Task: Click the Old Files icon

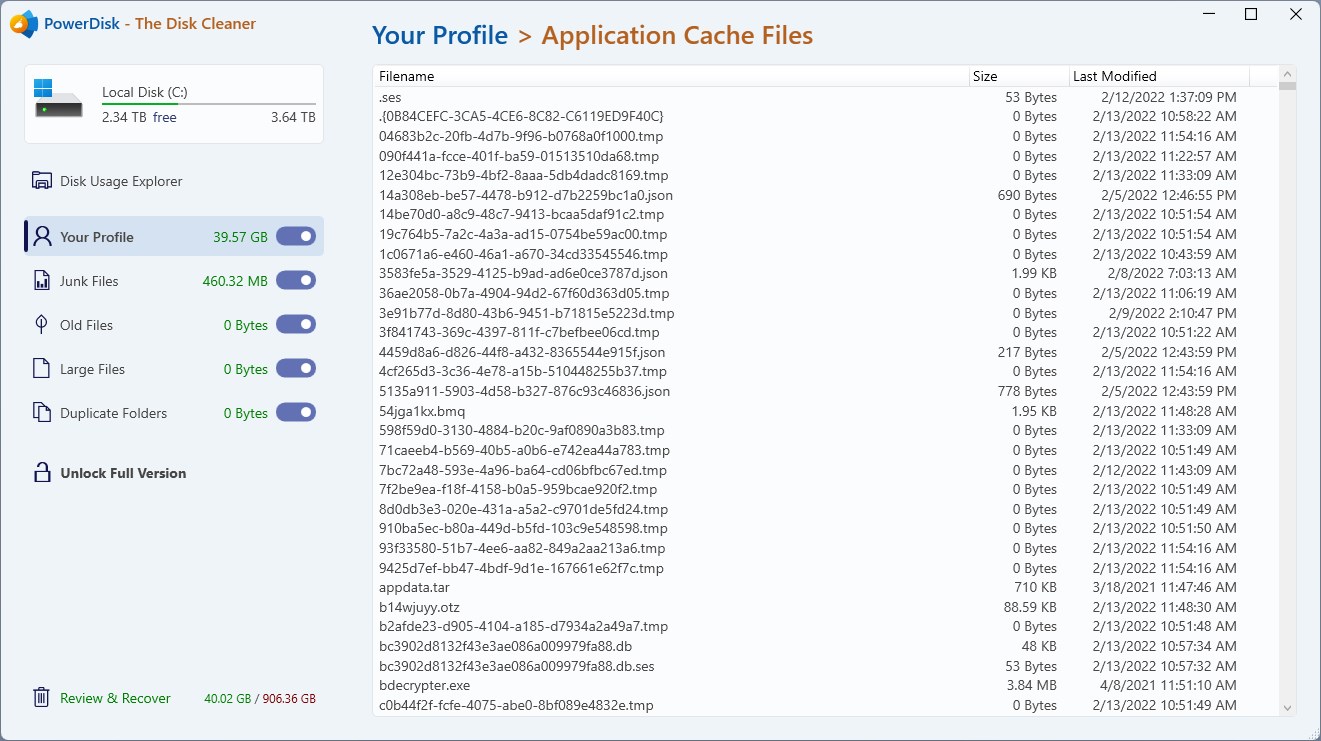Action: [42, 325]
